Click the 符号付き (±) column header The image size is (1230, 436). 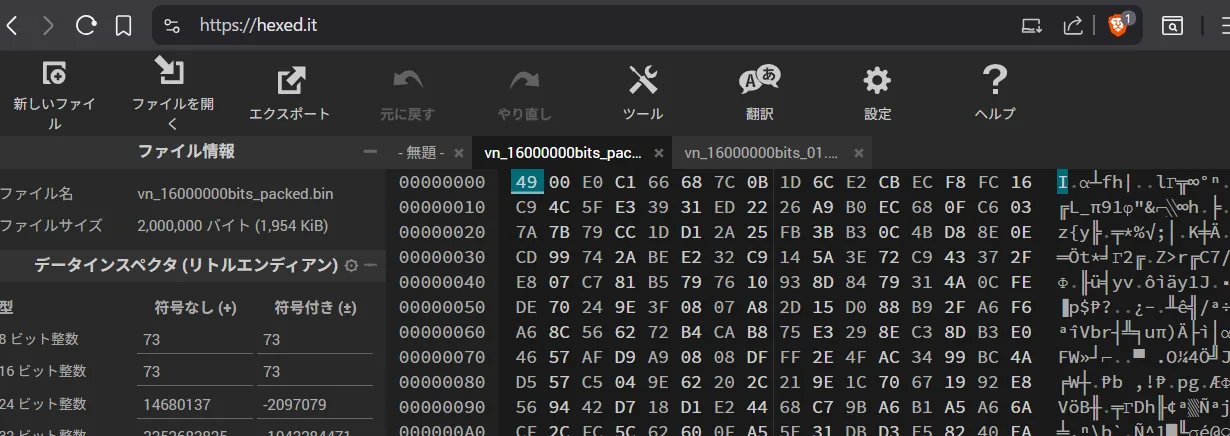pyautogui.click(x=315, y=306)
